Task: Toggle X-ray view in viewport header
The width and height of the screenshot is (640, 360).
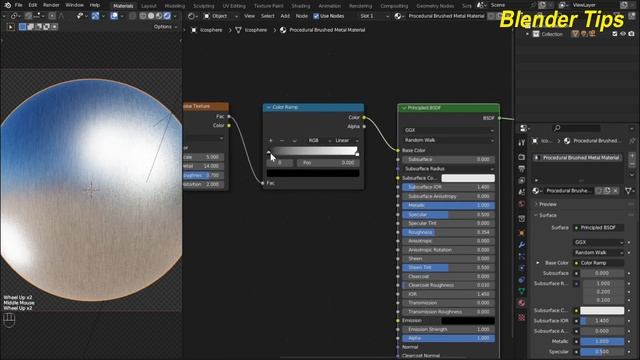Action: click(133, 16)
